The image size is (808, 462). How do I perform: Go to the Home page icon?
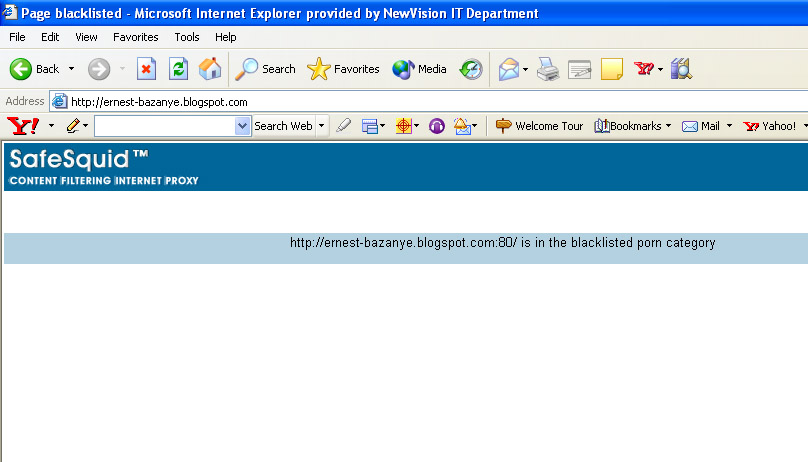[x=210, y=69]
